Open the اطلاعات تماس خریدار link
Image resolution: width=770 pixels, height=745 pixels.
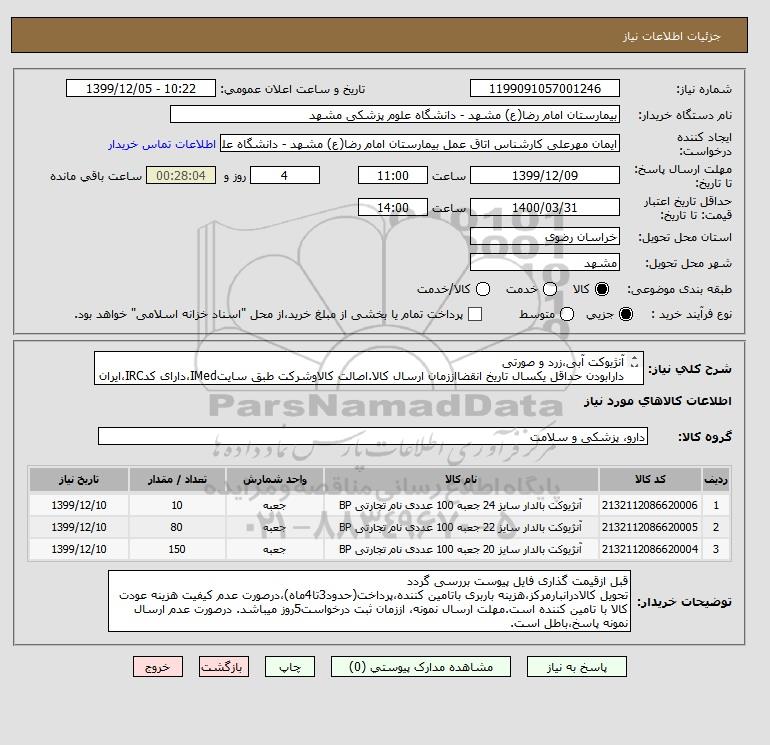(162, 144)
